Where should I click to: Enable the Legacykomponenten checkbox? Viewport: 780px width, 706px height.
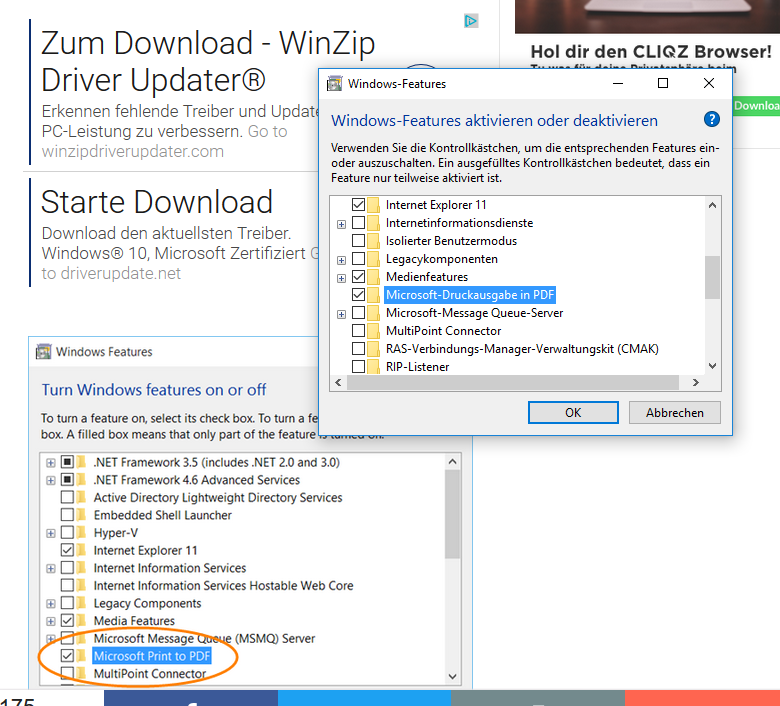tap(358, 259)
